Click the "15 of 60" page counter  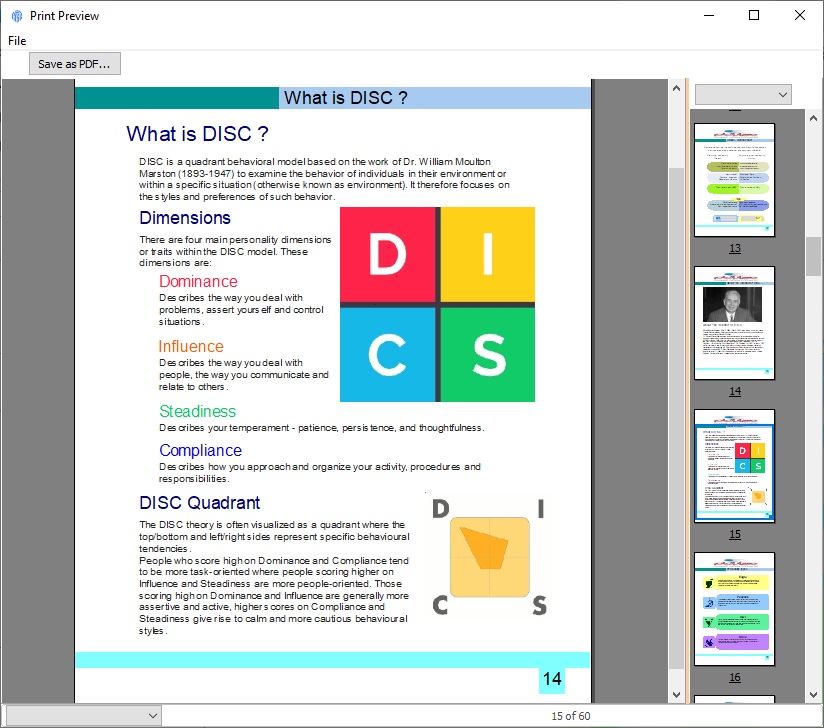(571, 716)
